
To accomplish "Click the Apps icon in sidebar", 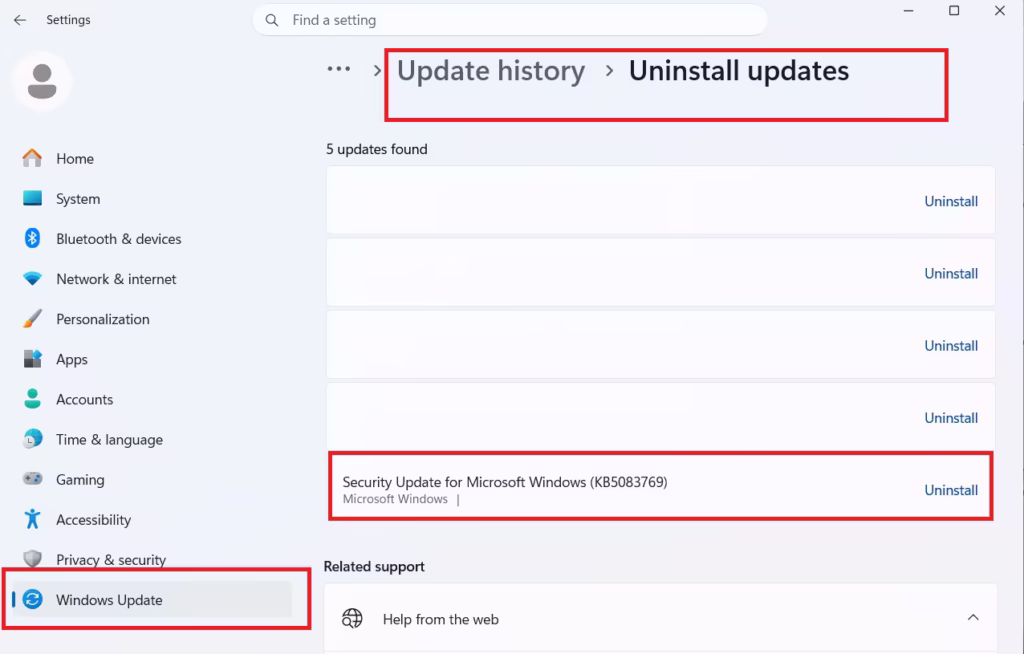I will point(32,359).
